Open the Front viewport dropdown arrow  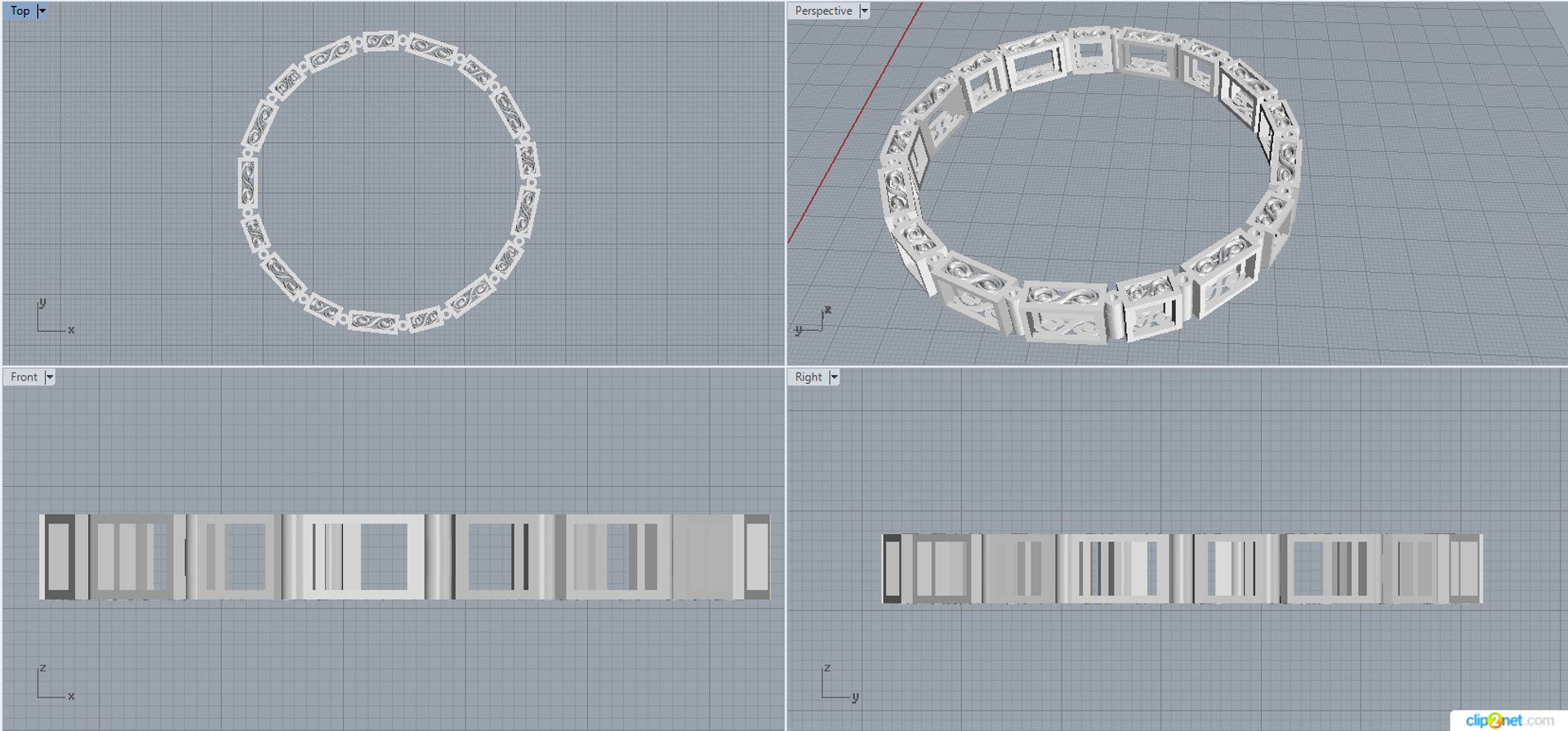click(x=50, y=377)
